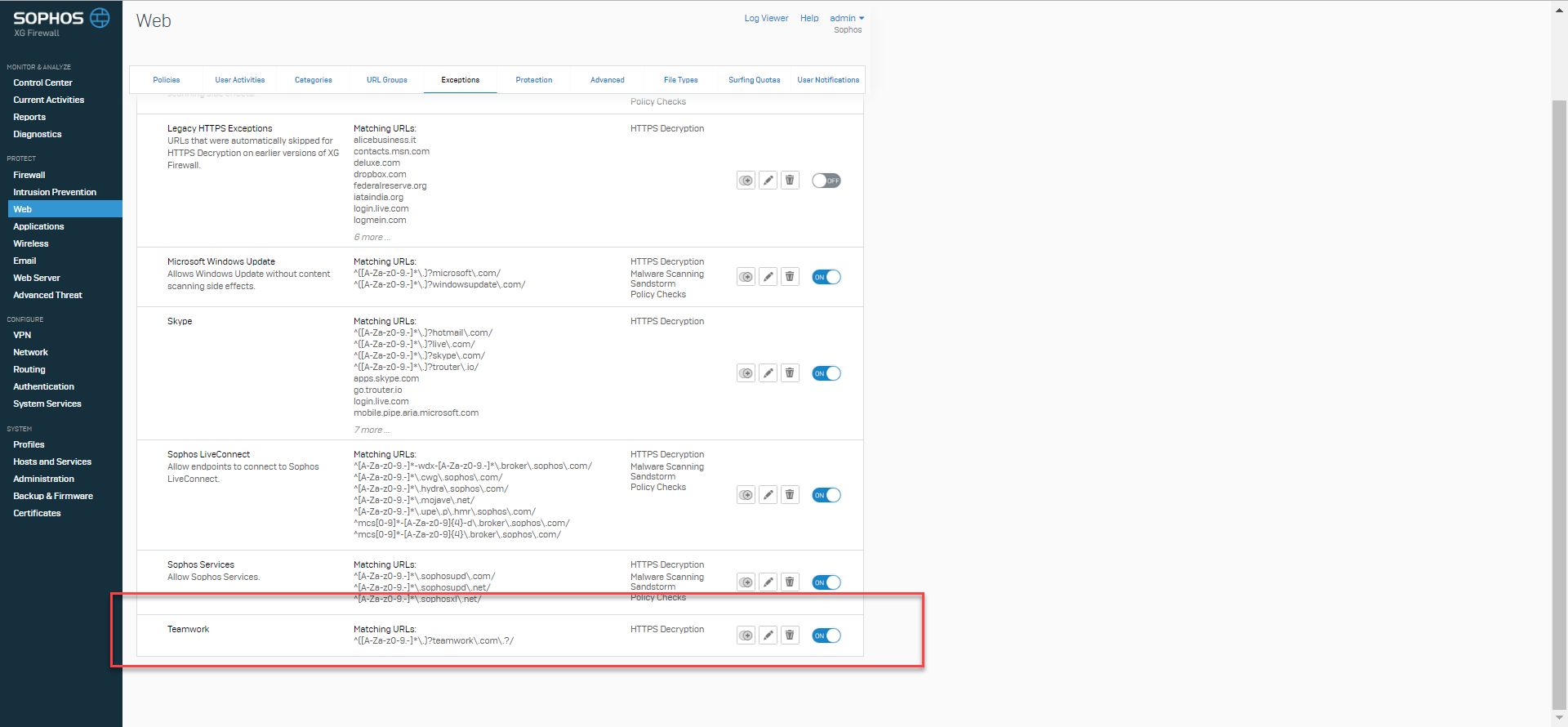Clone the Legacy HTTPS Exceptions rule
The image size is (1568, 727).
tap(746, 181)
